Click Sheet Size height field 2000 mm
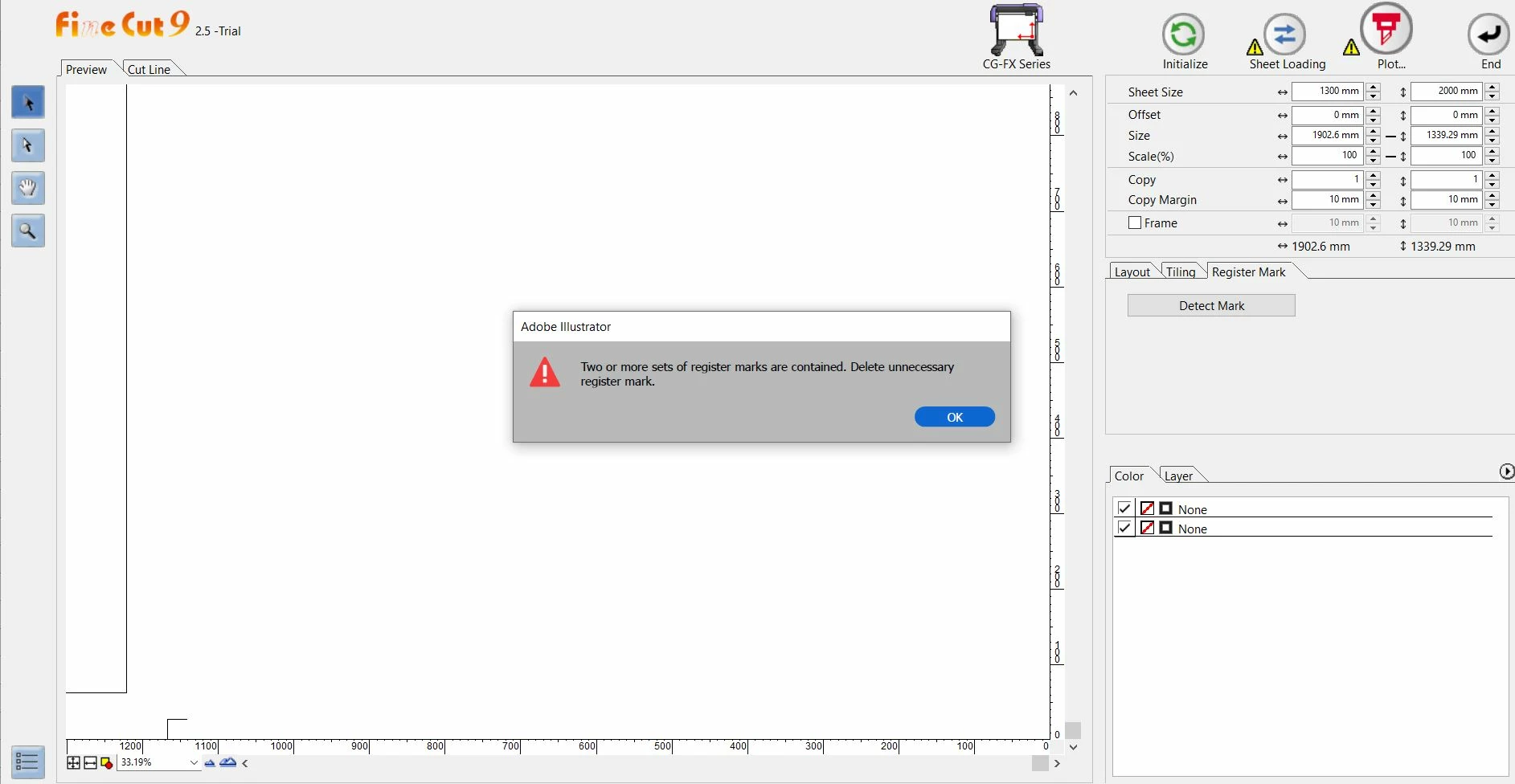The width and height of the screenshot is (1515, 784). (1447, 91)
